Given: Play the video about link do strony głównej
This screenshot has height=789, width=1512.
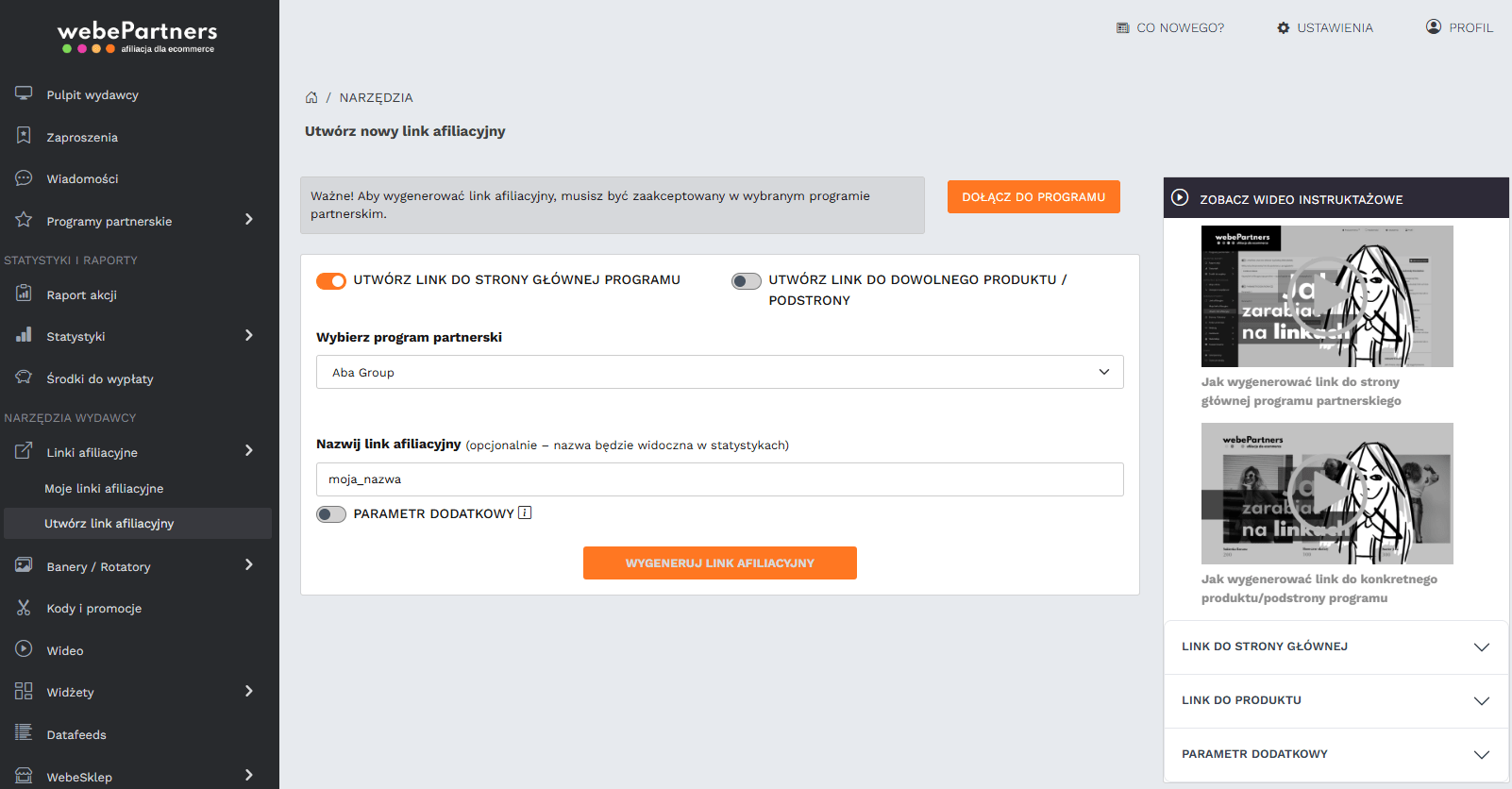Looking at the screenshot, I should 1327,296.
